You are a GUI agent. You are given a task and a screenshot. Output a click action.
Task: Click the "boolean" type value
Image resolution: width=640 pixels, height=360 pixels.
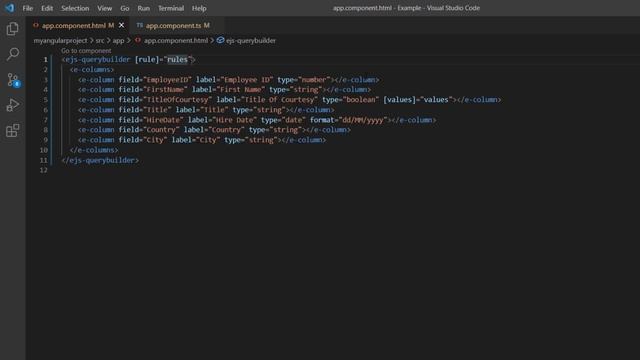pos(361,100)
